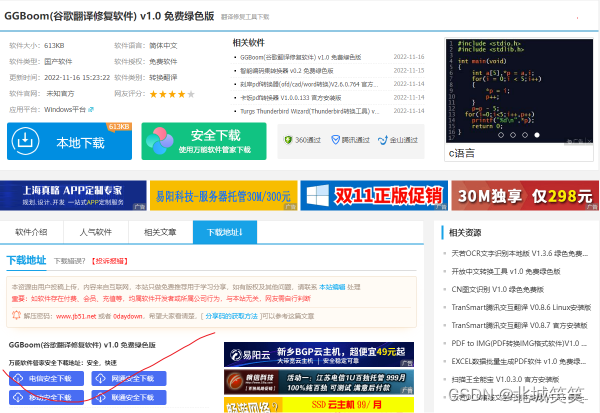Open 天若OCR文字识别本地版 V1.3.6 resource
Viewport: 600px width, 413px height.
pyautogui.click(x=519, y=253)
